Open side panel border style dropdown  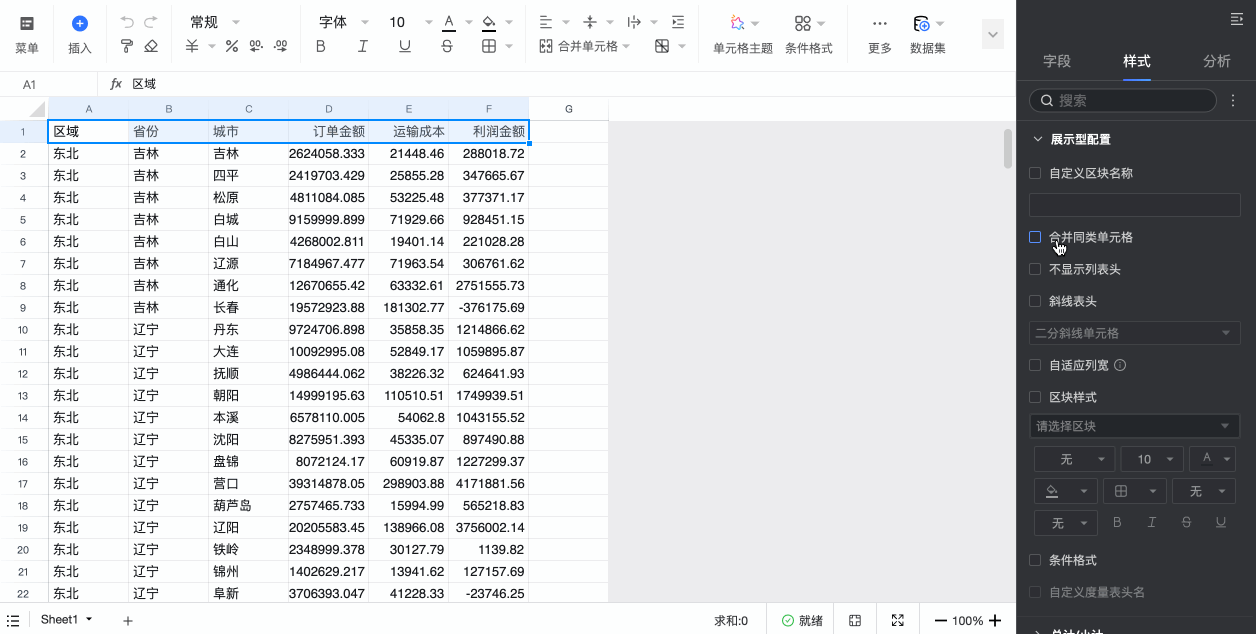1134,491
